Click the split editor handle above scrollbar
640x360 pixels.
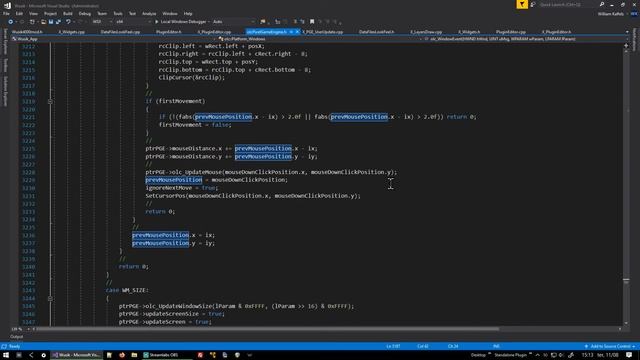(626, 46)
